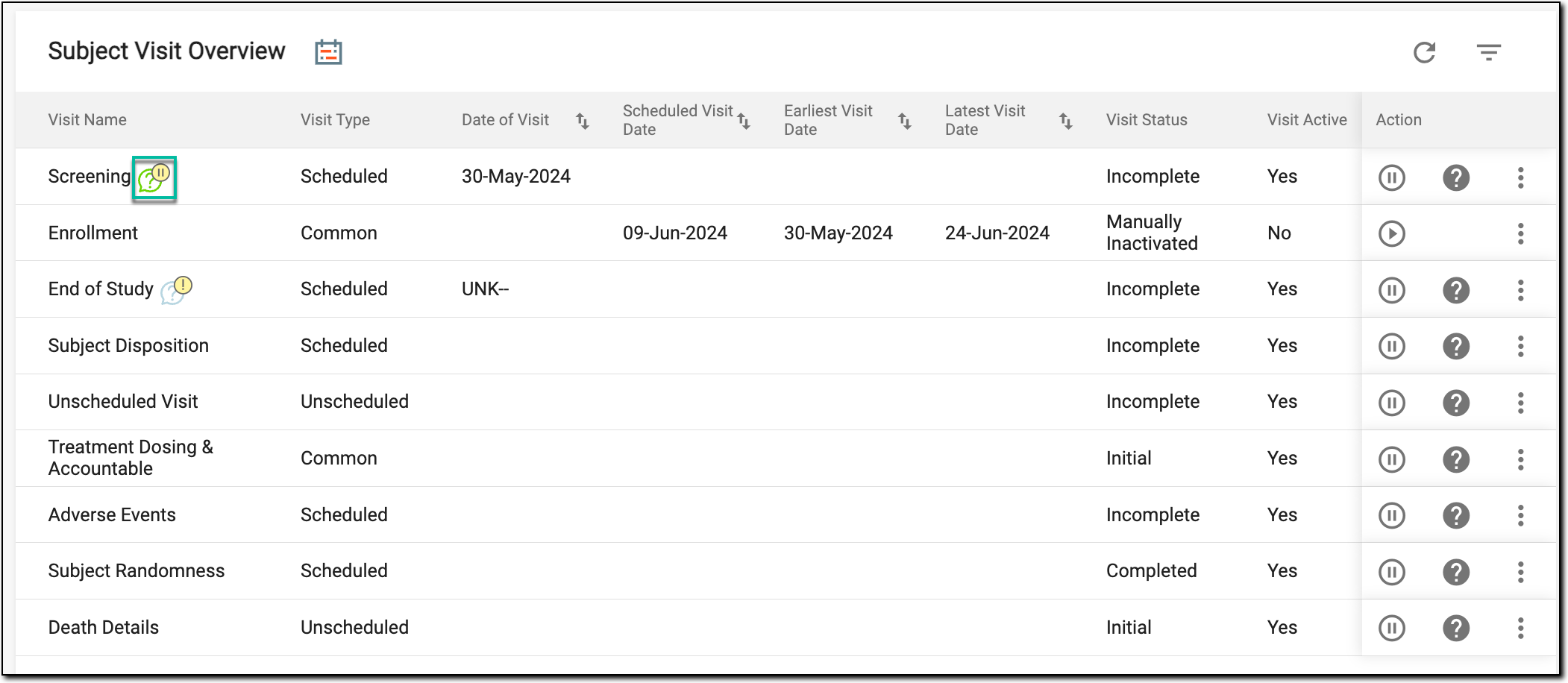Select the Earliest Visit Date 30-May-2024 for Enrollment
This screenshot has height=683, width=1568.
coord(838,233)
